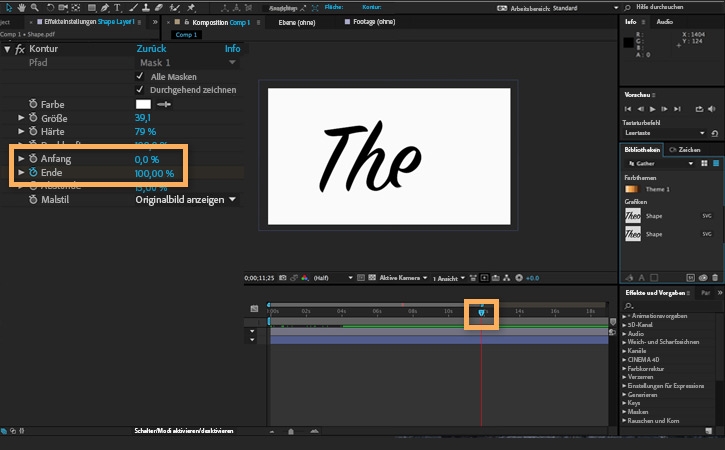The image size is (725, 450).
Task: Select the Hand tool
Action: pos(21,7)
